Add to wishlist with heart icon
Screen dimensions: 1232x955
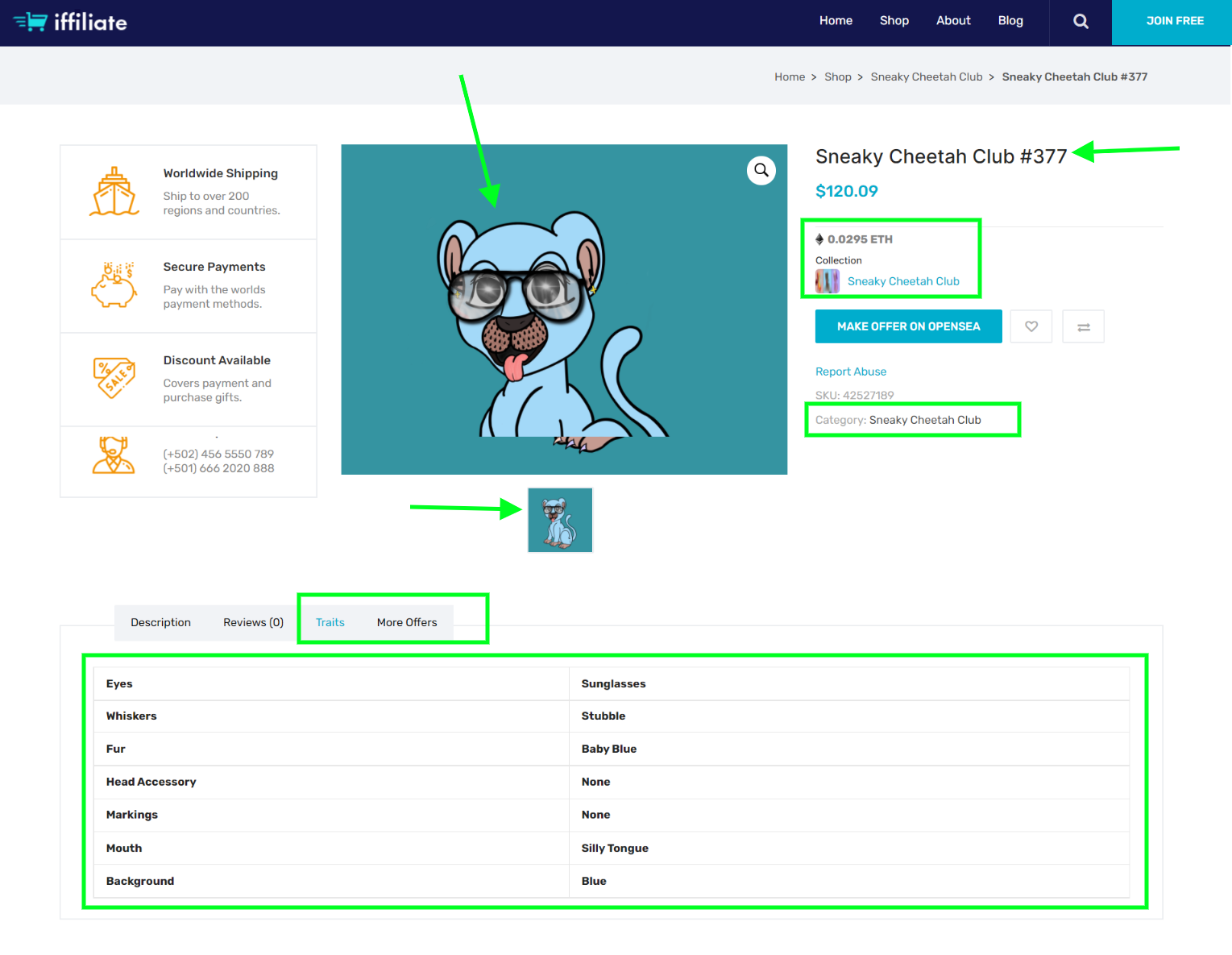[x=1031, y=326]
